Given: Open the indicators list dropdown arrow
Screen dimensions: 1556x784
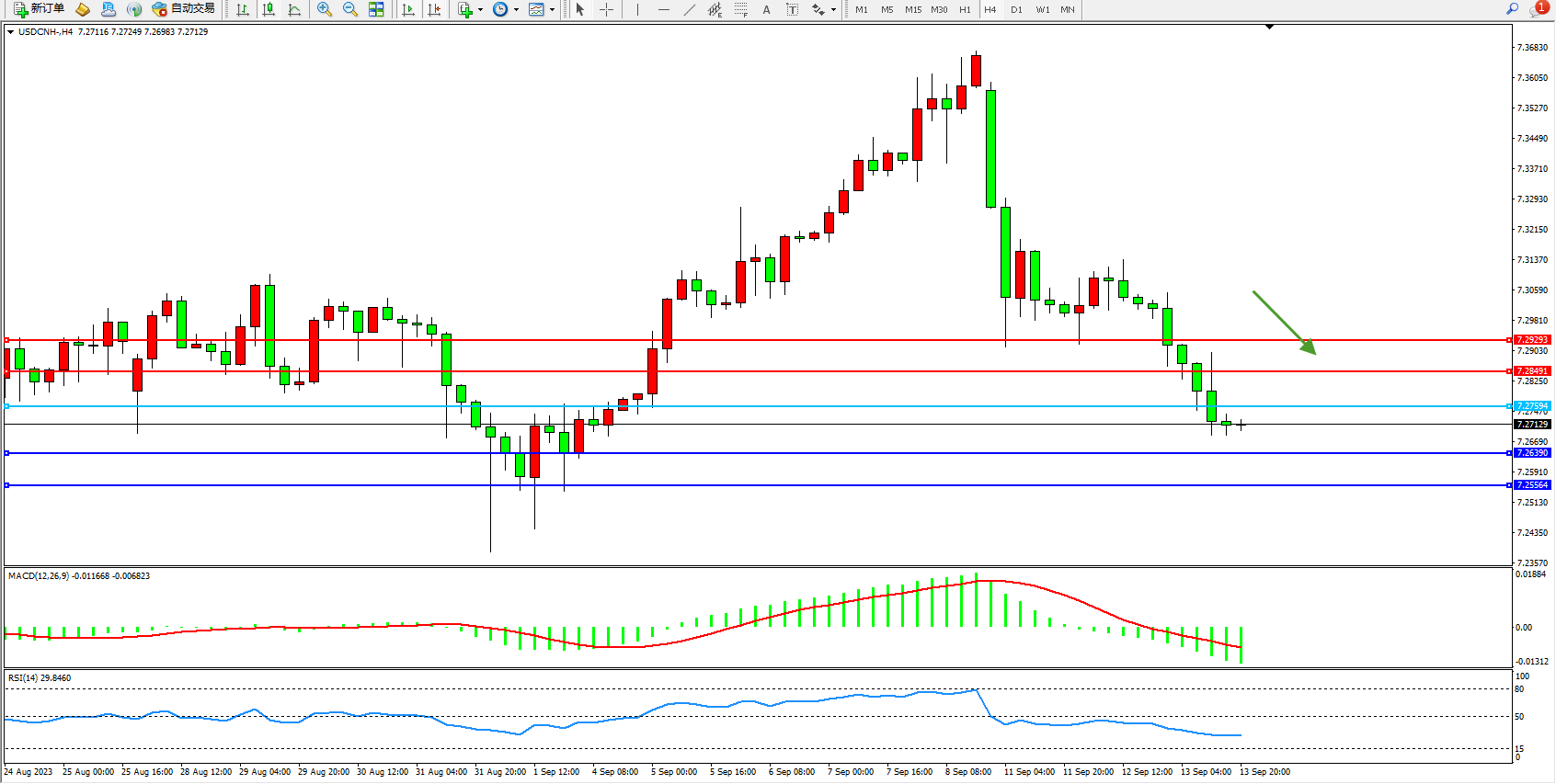Looking at the screenshot, I should [x=480, y=9].
